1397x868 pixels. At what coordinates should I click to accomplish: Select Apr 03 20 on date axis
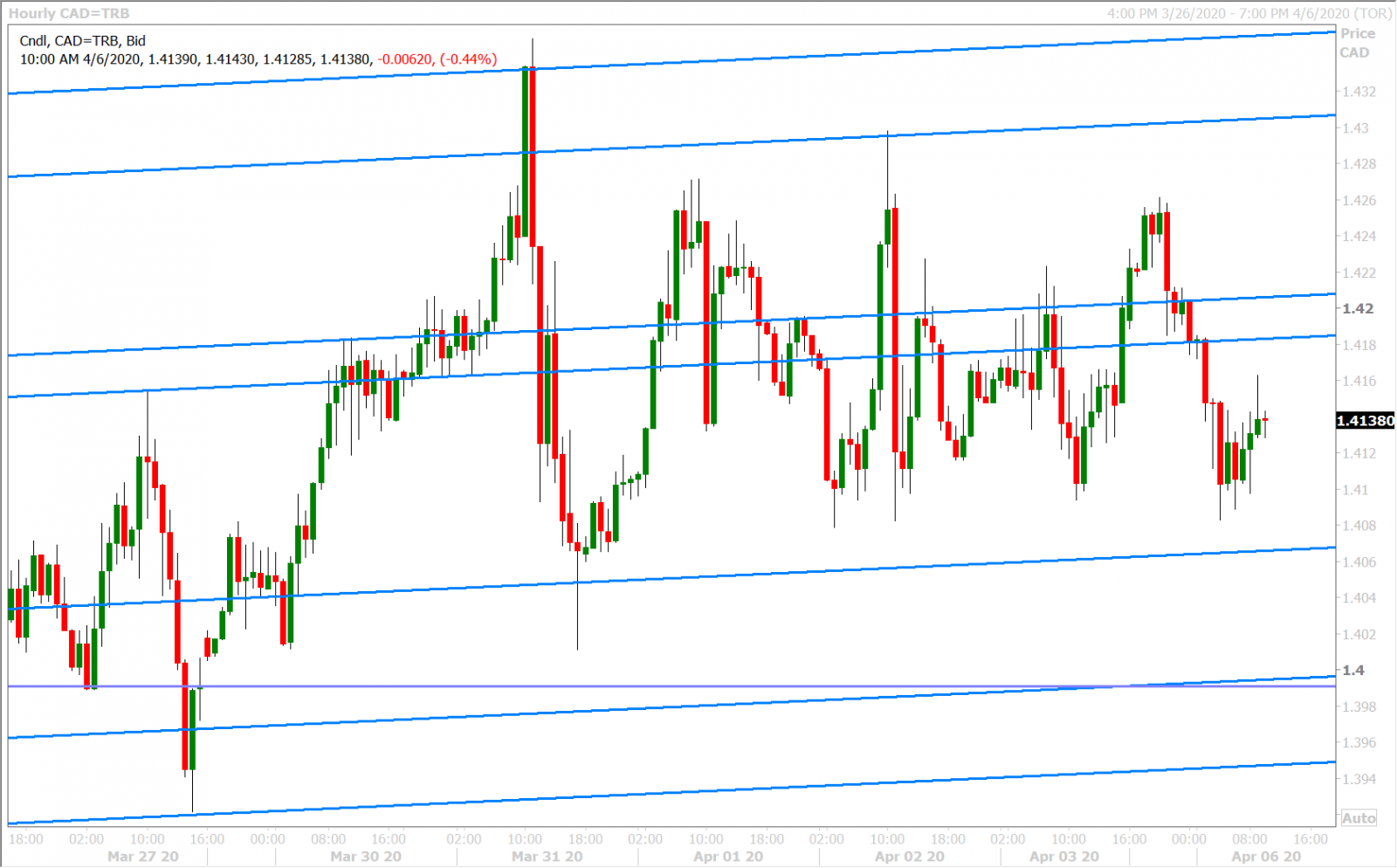(x=1064, y=857)
